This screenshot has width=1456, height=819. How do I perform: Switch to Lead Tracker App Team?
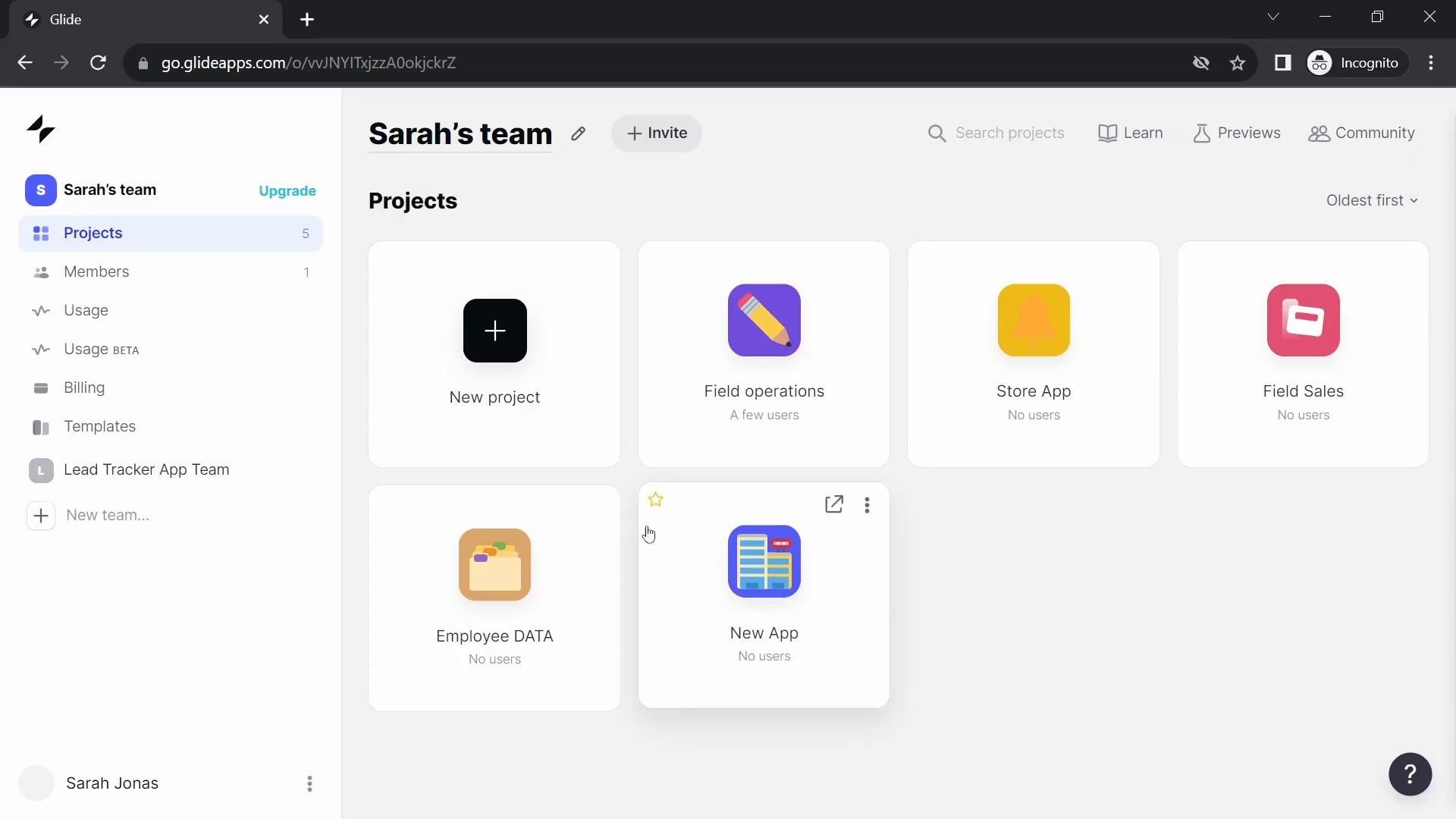pos(146,469)
